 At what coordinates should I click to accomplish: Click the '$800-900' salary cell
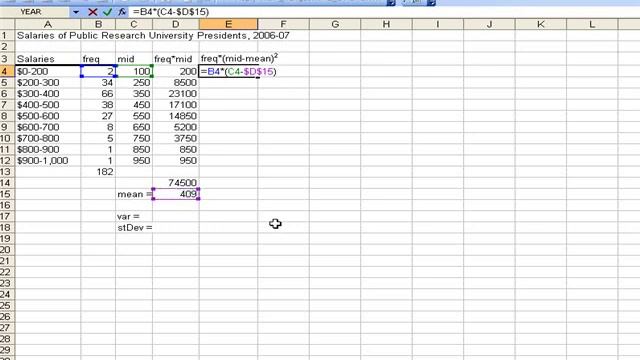pos(48,149)
